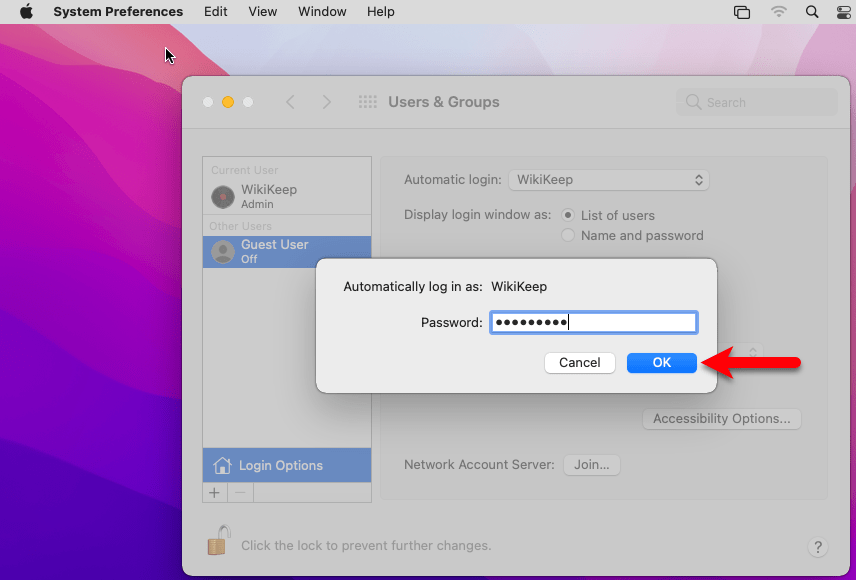This screenshot has width=856, height=580.
Task: Open Accessibility Options
Action: click(x=722, y=419)
